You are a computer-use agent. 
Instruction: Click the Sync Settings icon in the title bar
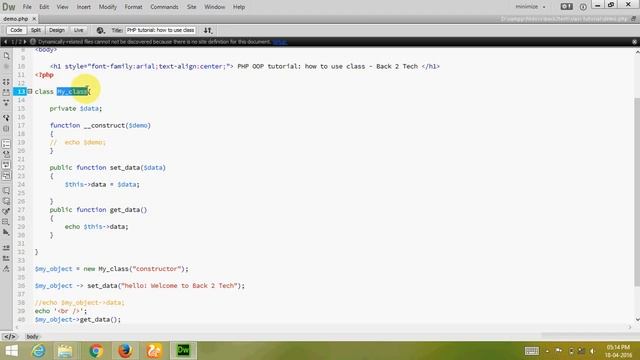(x=567, y=7)
